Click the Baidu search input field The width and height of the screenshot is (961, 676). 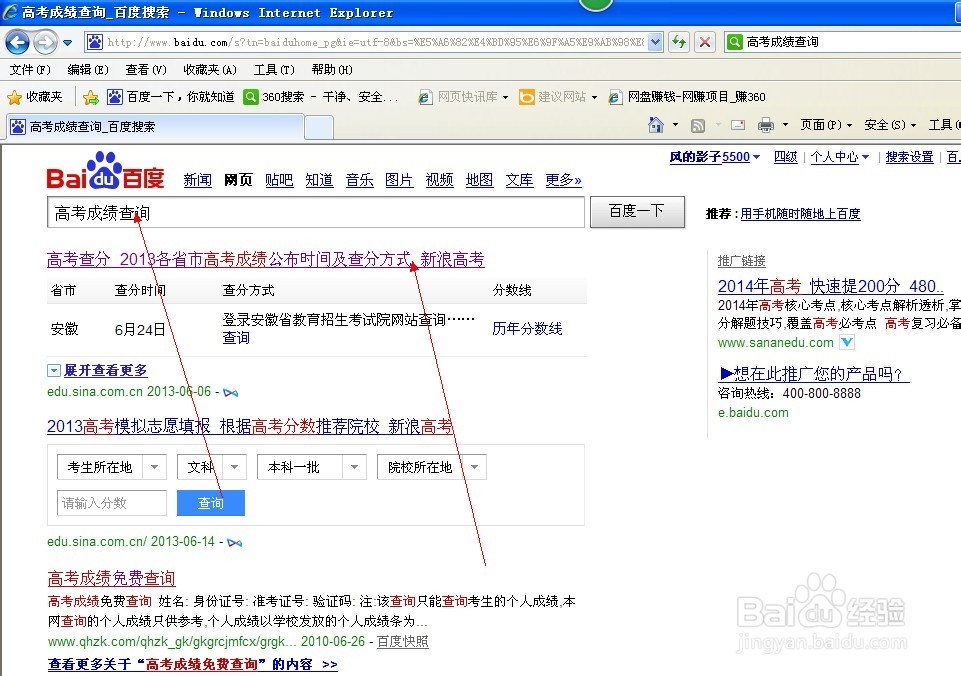click(316, 213)
